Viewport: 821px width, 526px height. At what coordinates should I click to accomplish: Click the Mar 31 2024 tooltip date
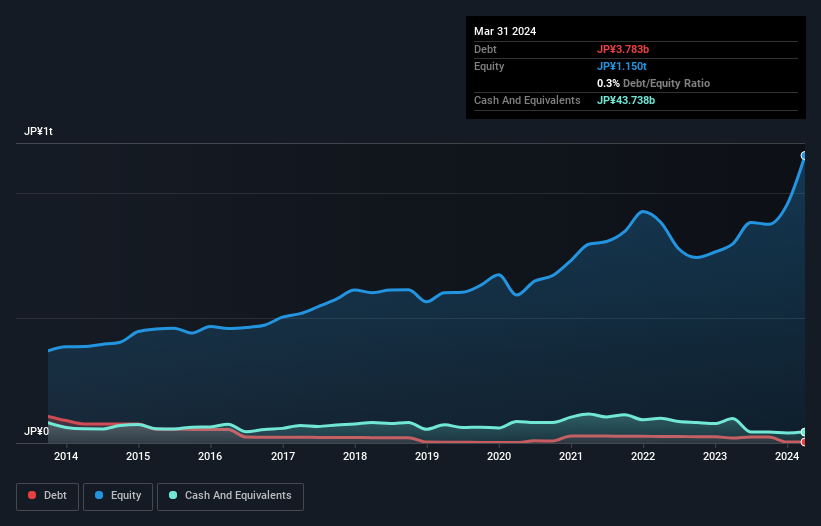505,31
